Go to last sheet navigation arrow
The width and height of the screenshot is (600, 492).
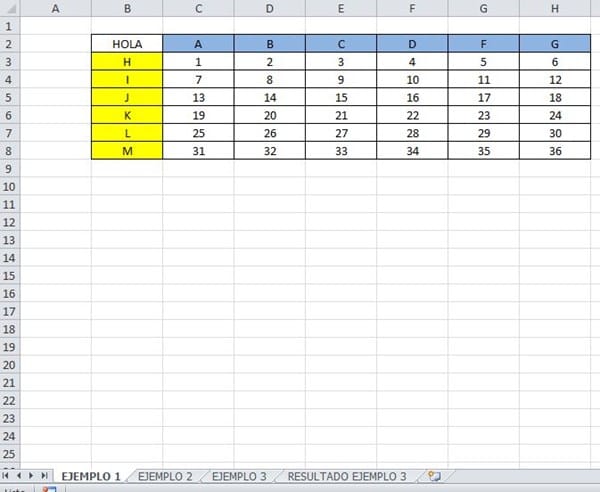(44, 476)
